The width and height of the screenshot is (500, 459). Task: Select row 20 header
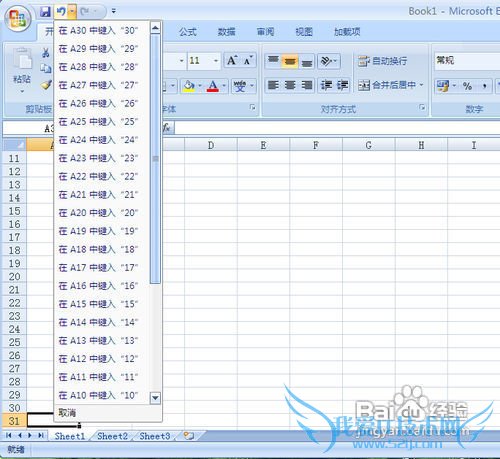14,277
